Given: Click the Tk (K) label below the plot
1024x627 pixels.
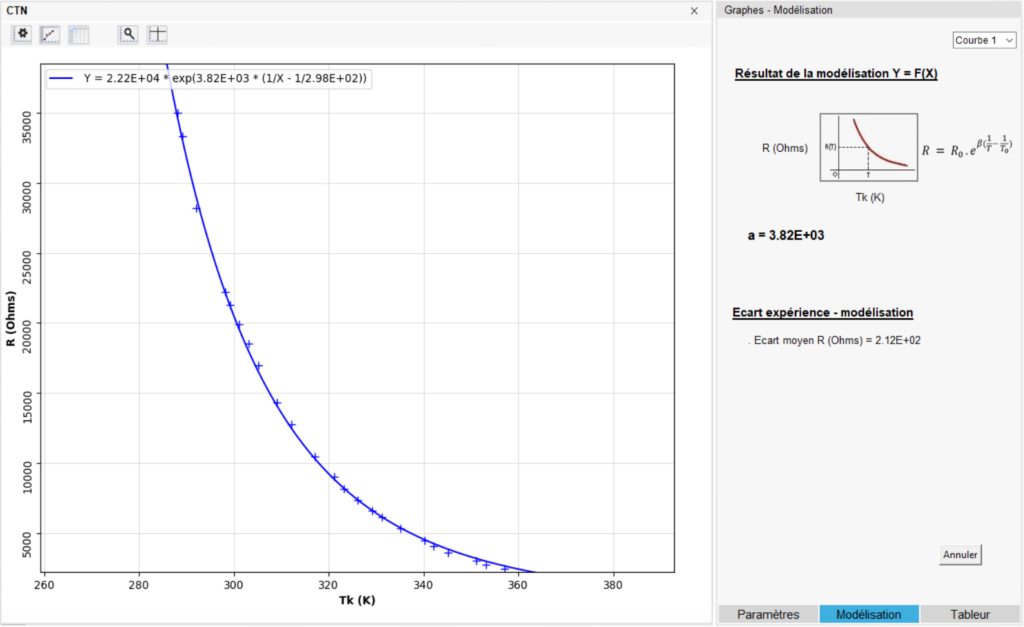Looking at the screenshot, I should 359,601.
